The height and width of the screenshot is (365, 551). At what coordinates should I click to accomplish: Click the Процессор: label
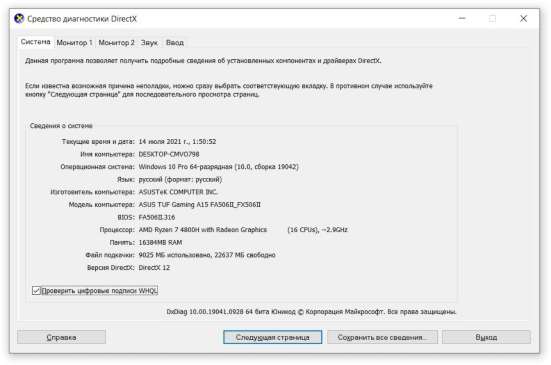pyautogui.click(x=117, y=230)
